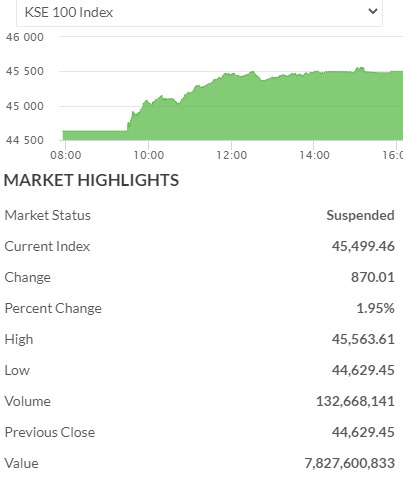Click the 46 000 y-axis label
Viewport: 403px width, 478px height.
tap(25, 37)
